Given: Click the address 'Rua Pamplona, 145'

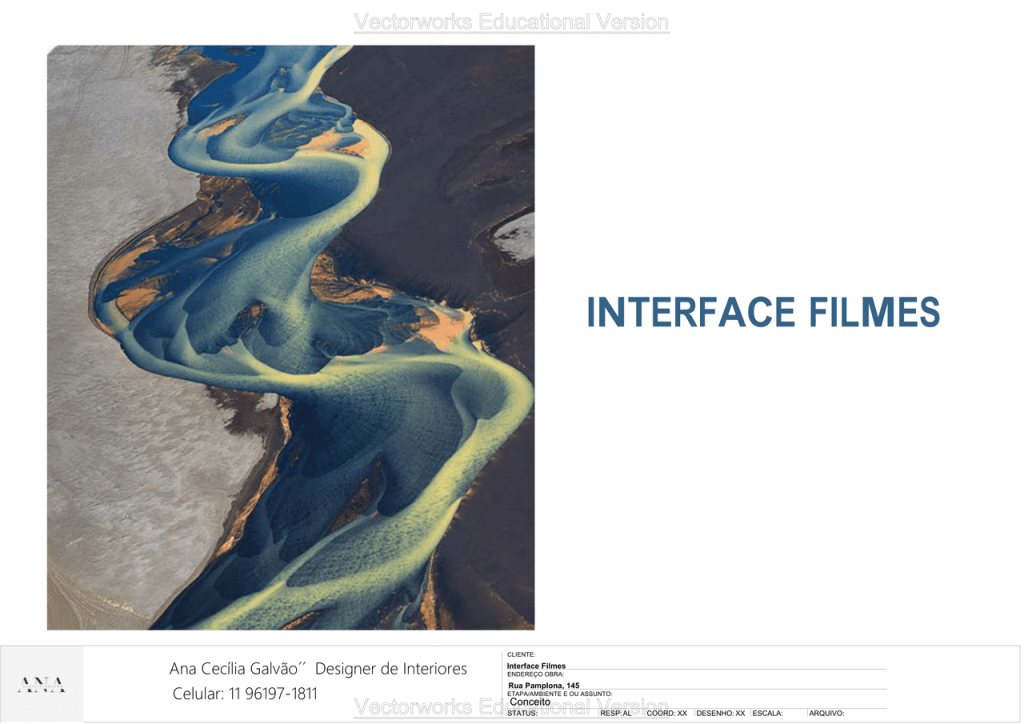Looking at the screenshot, I should click(x=544, y=685).
